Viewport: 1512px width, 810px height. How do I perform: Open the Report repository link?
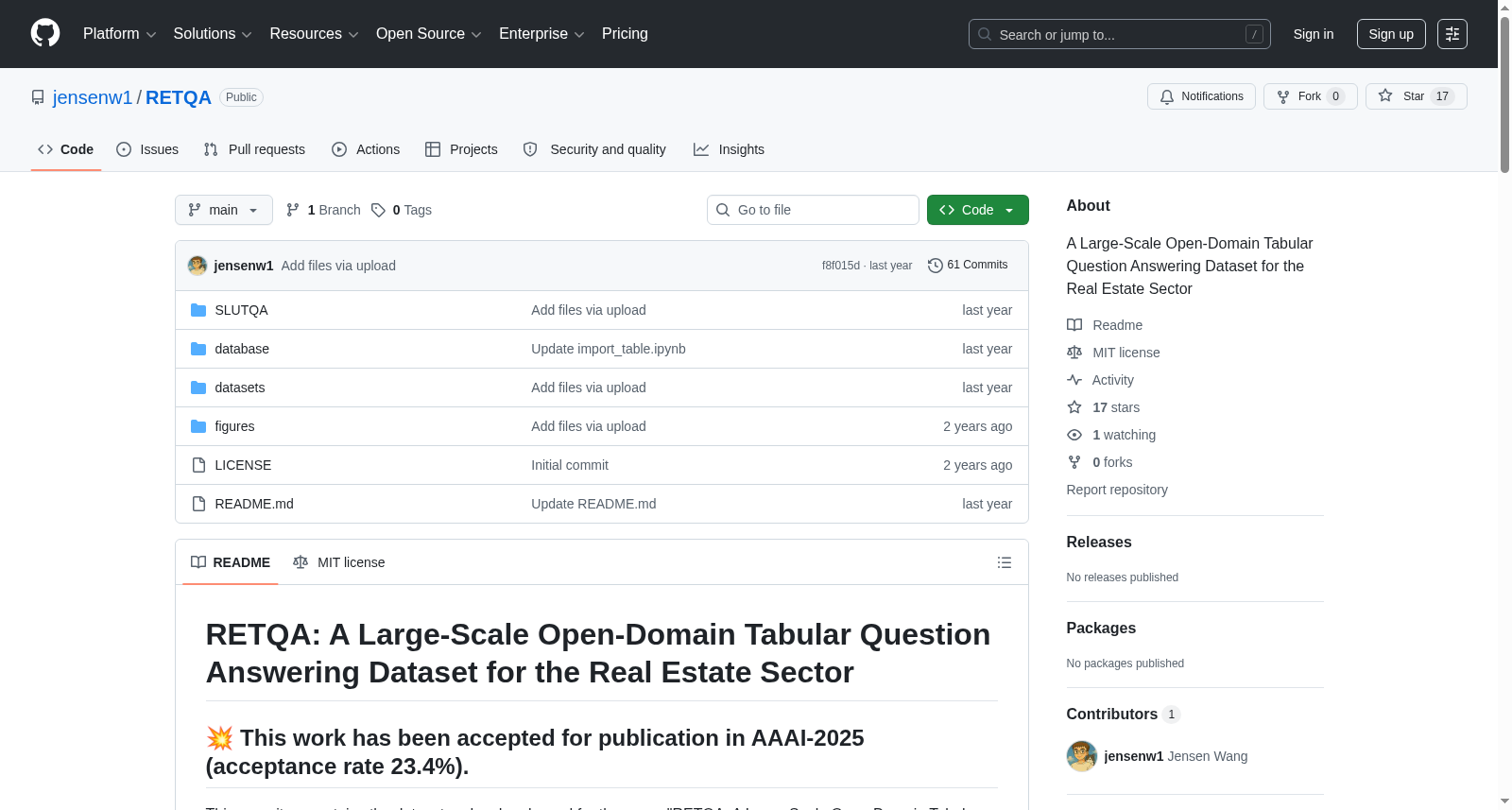(x=1117, y=490)
